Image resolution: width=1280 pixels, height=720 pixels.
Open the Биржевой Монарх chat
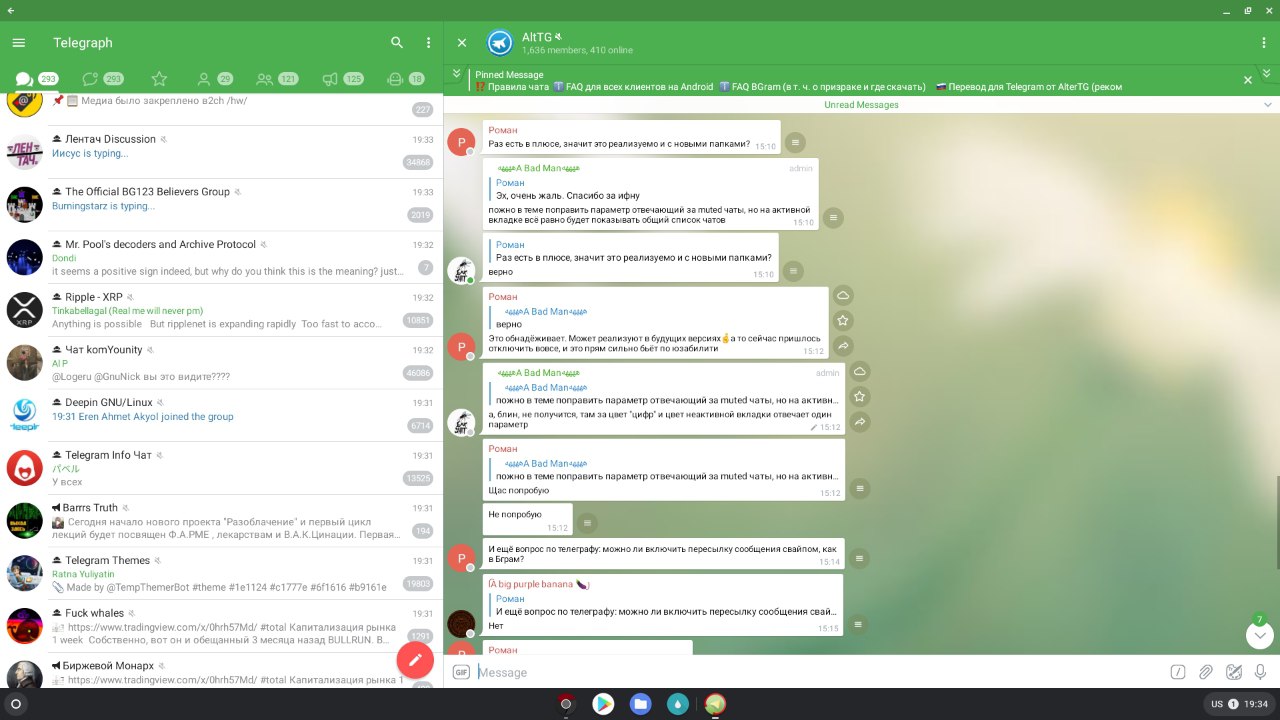tap(221, 672)
